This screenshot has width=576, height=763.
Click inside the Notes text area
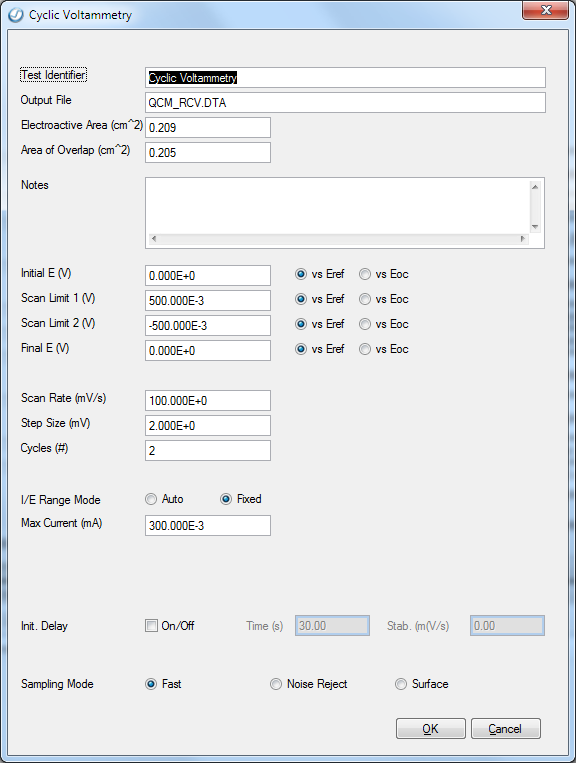point(337,206)
